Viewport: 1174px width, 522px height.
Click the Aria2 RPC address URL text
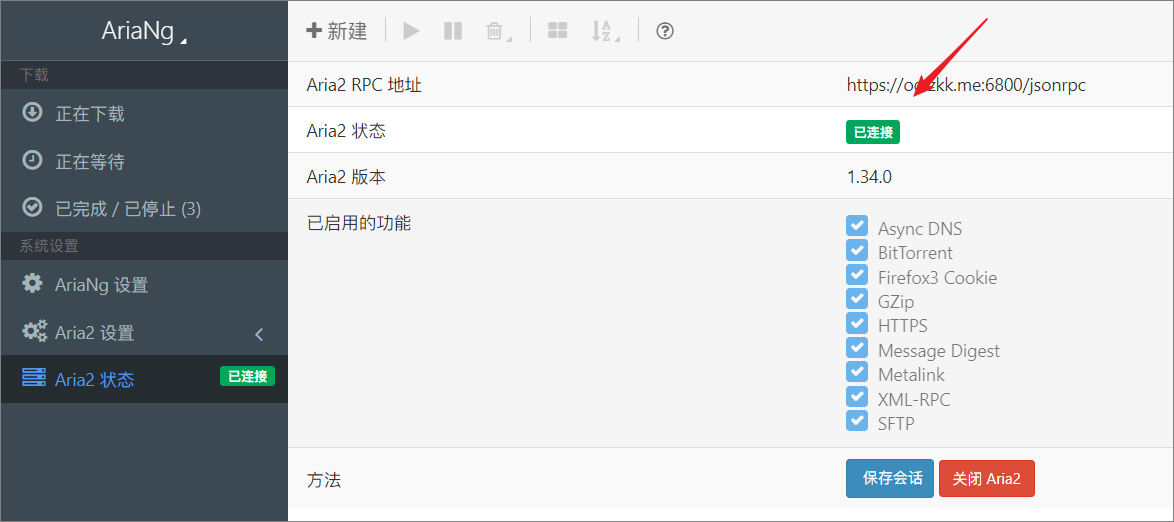point(965,85)
